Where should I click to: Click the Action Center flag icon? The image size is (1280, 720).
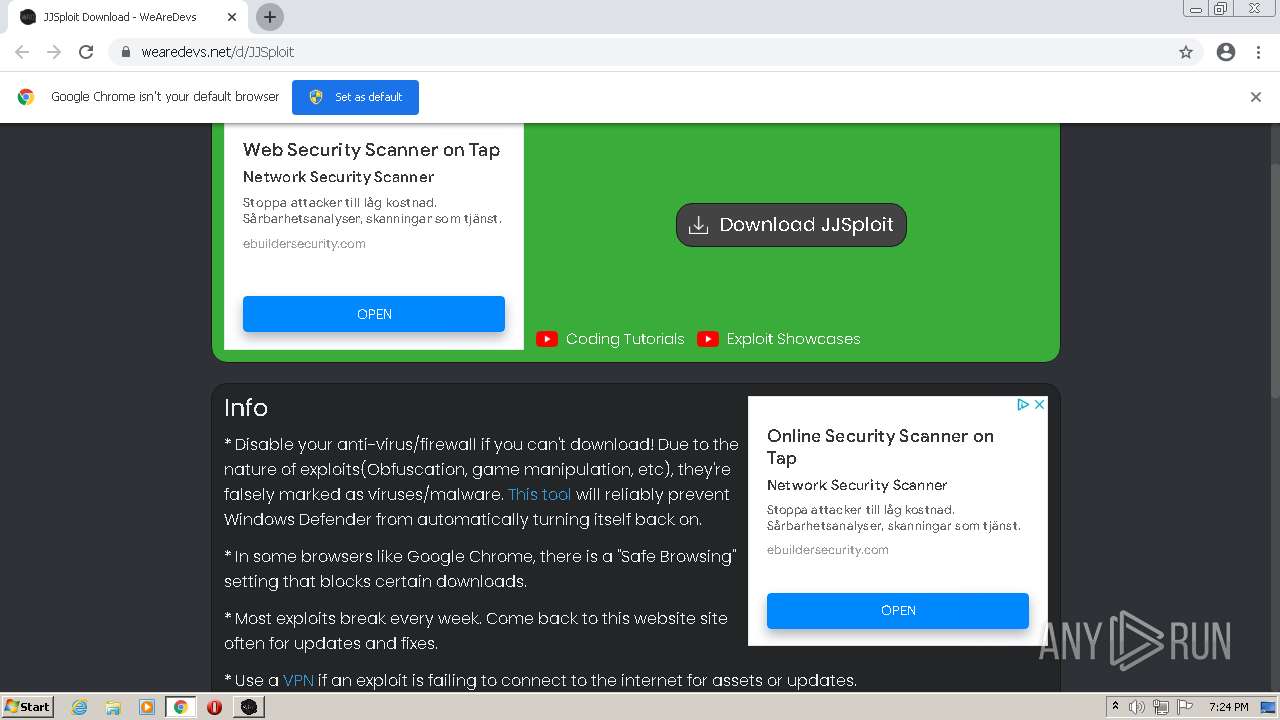tap(1184, 707)
